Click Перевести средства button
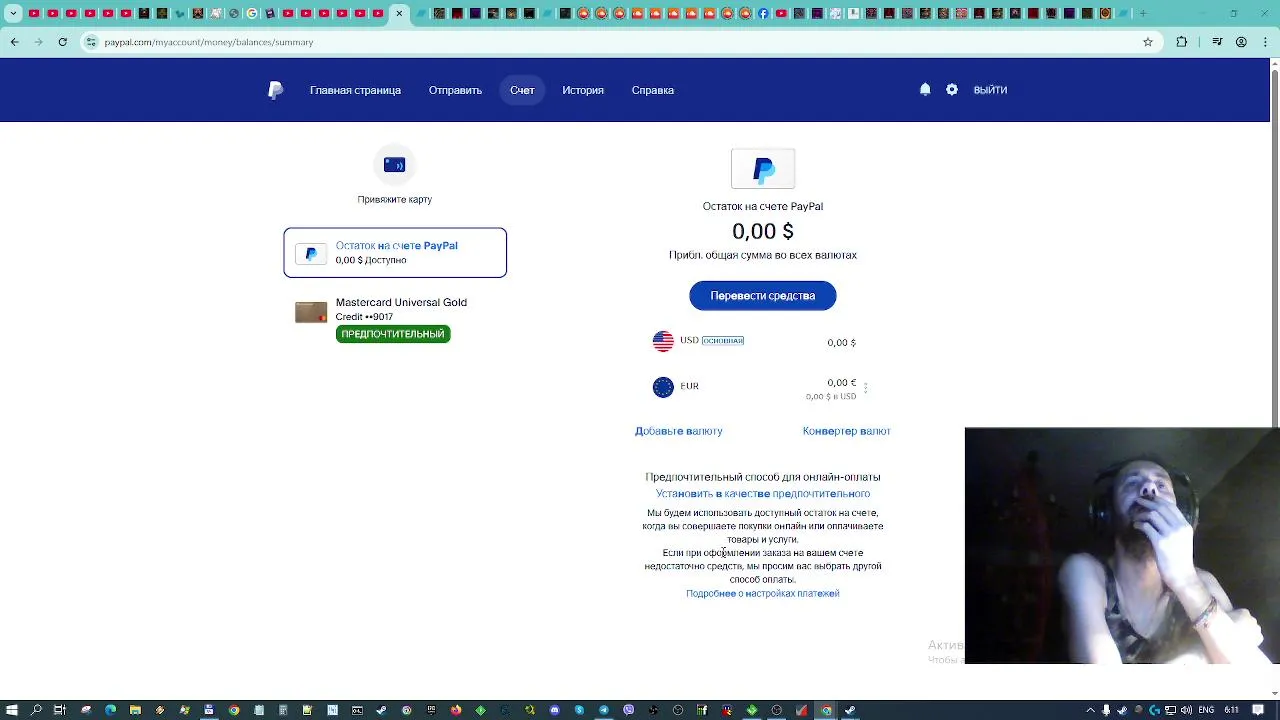Viewport: 1280px width, 720px height. coord(763,296)
